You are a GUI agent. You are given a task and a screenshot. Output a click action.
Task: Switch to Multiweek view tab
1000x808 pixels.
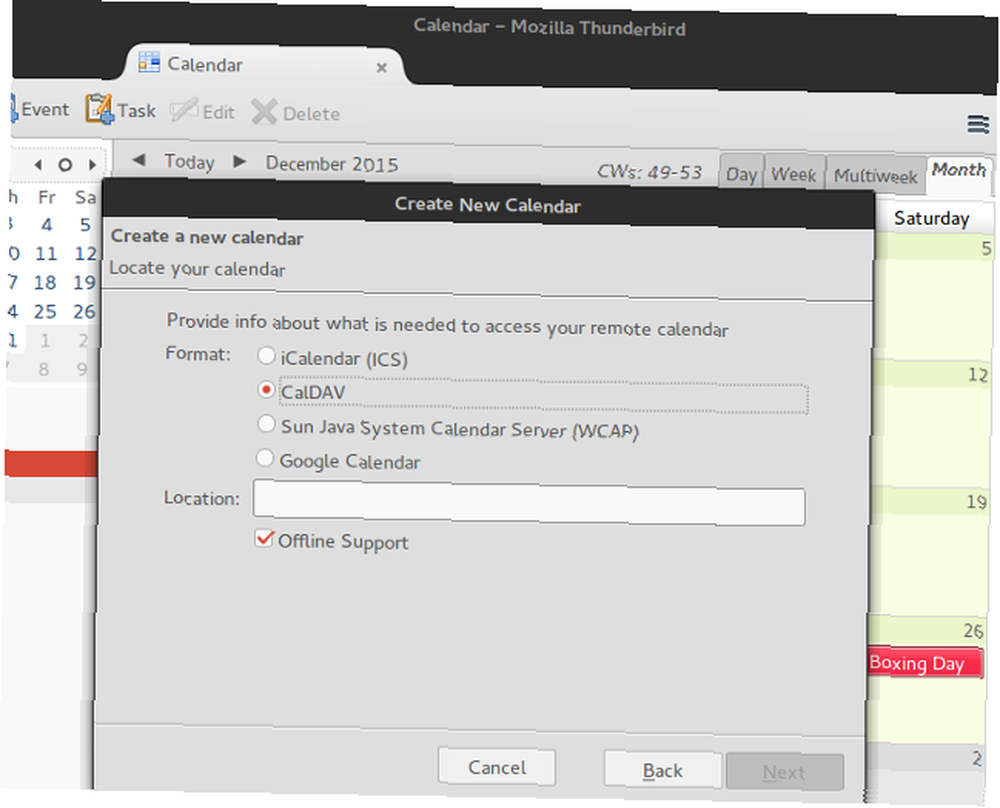point(876,175)
